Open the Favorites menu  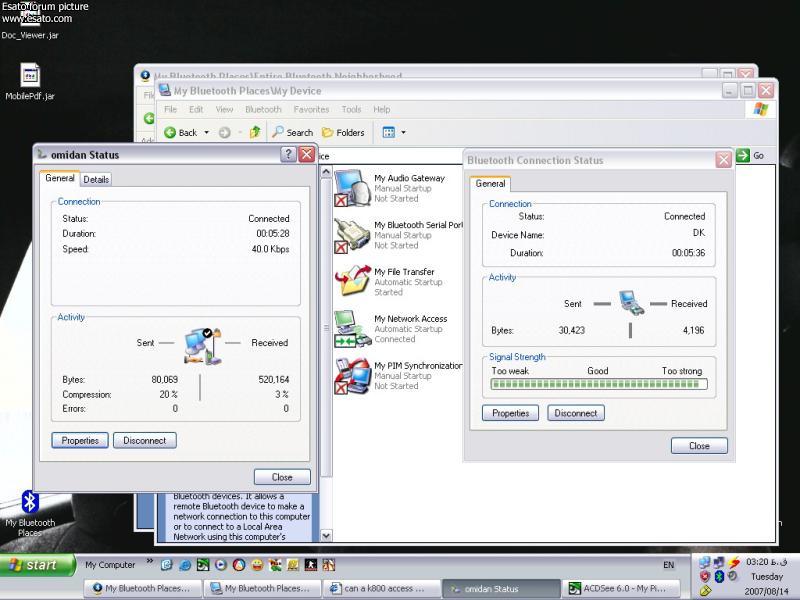[311, 109]
